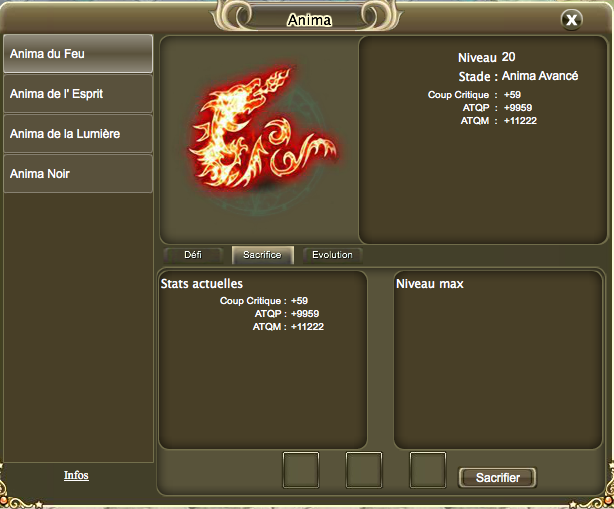Switch to the Défi tab
The image size is (614, 509).
click(x=193, y=255)
